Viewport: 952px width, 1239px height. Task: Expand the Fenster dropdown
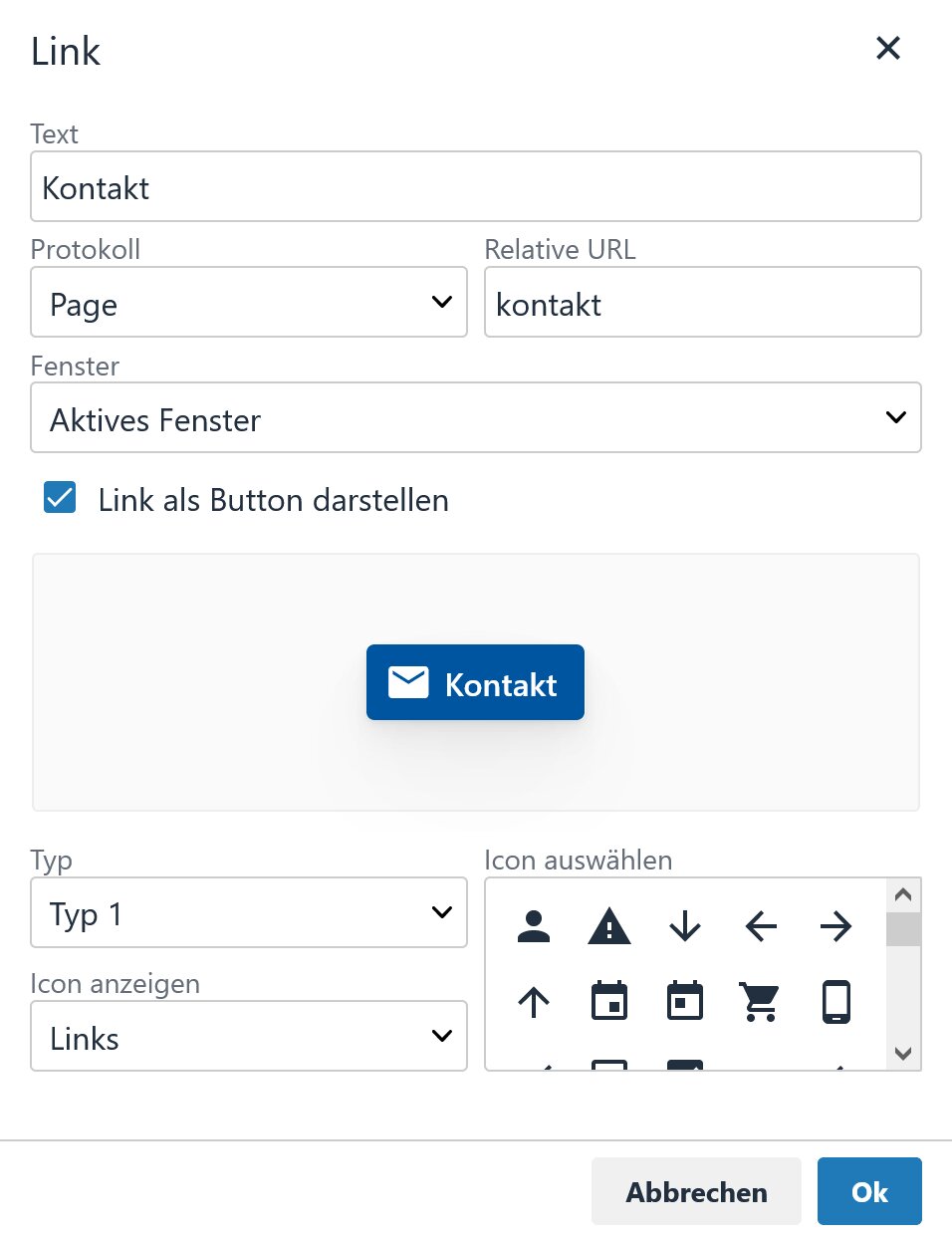coord(476,418)
